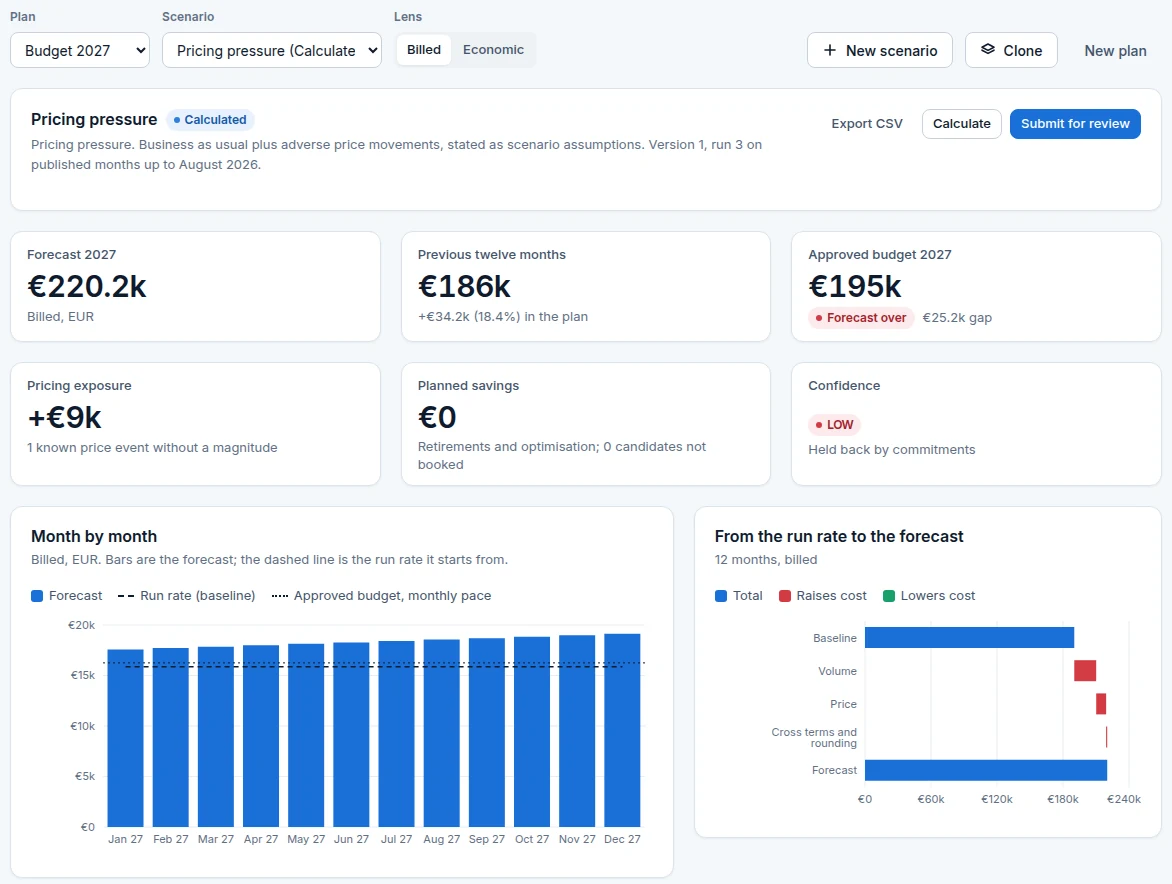Screen dimensions: 1172x884
Task: Click 'Cross terms and rounding' row label
Action: tap(814, 738)
